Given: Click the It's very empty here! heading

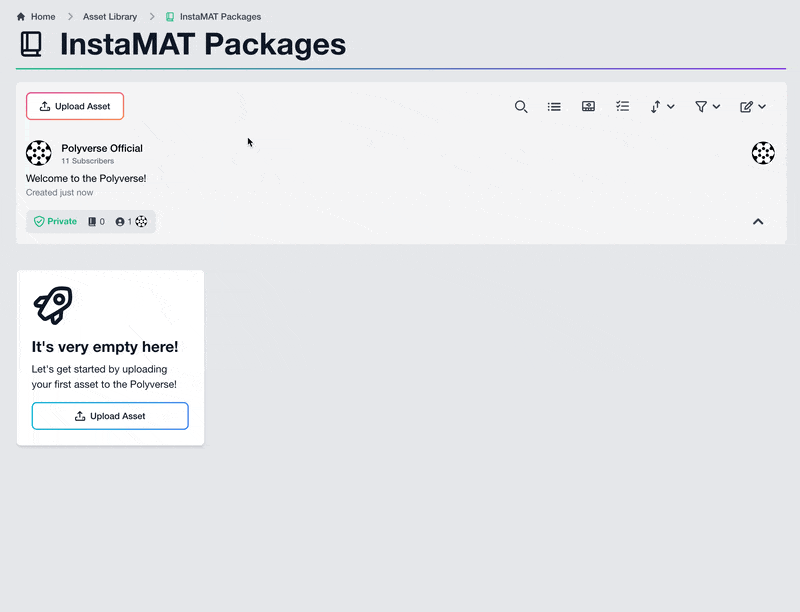Looking at the screenshot, I should tap(105, 347).
